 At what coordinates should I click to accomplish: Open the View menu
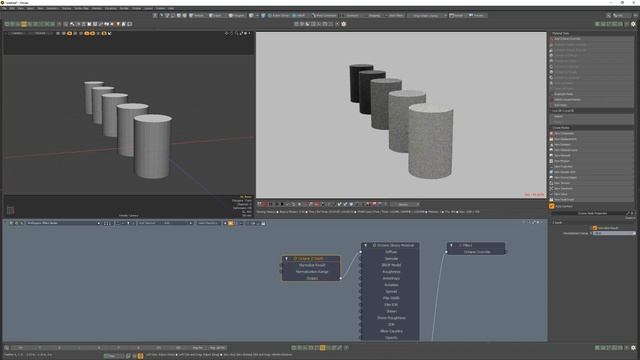point(20,8)
